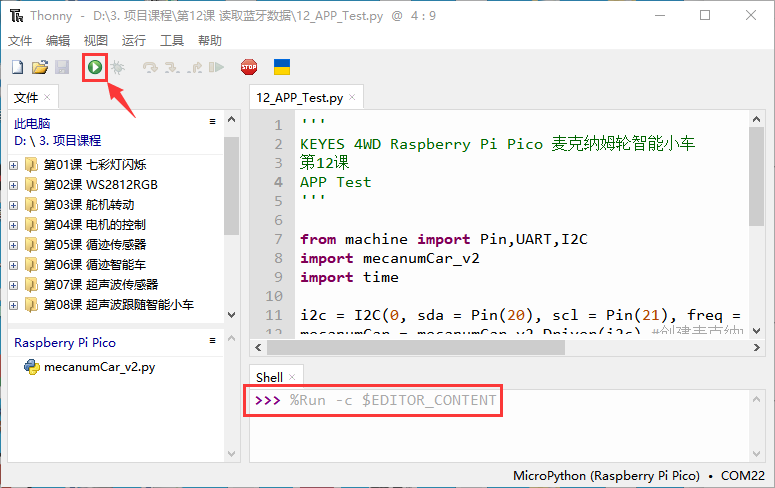This screenshot has height=488, width=775.
Task: Click the Step over debugging icon
Action: tap(150, 67)
